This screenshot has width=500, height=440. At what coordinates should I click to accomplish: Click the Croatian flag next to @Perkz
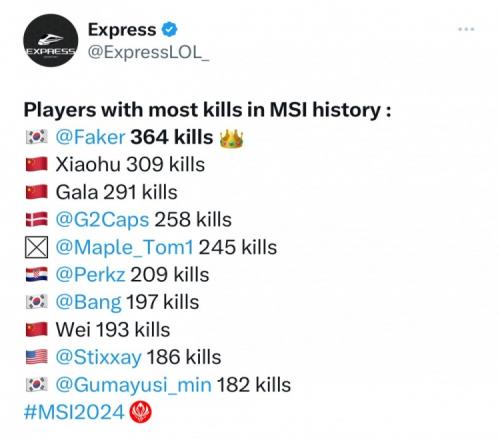[x=37, y=275]
